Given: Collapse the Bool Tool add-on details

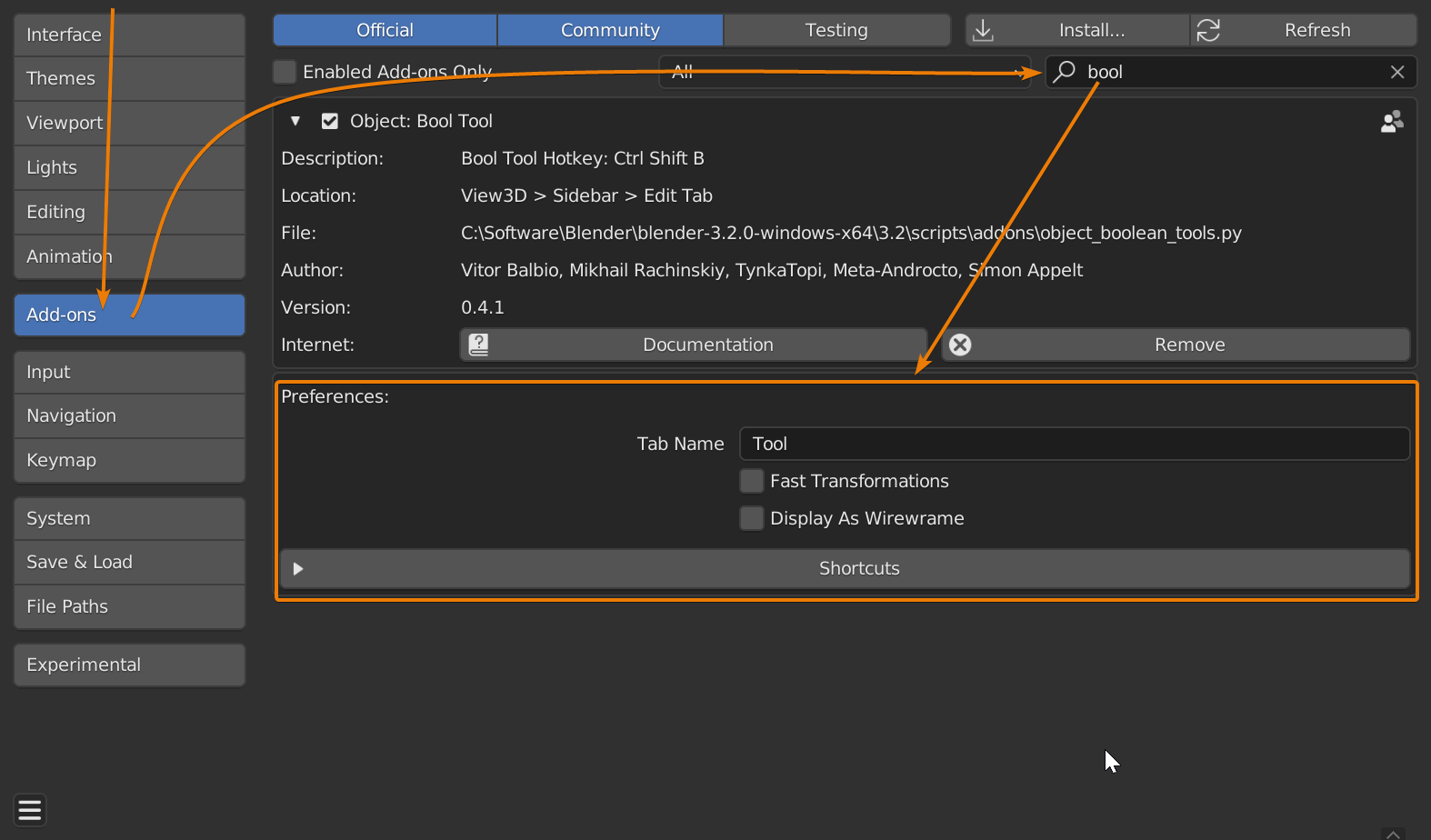Looking at the screenshot, I should pyautogui.click(x=295, y=121).
